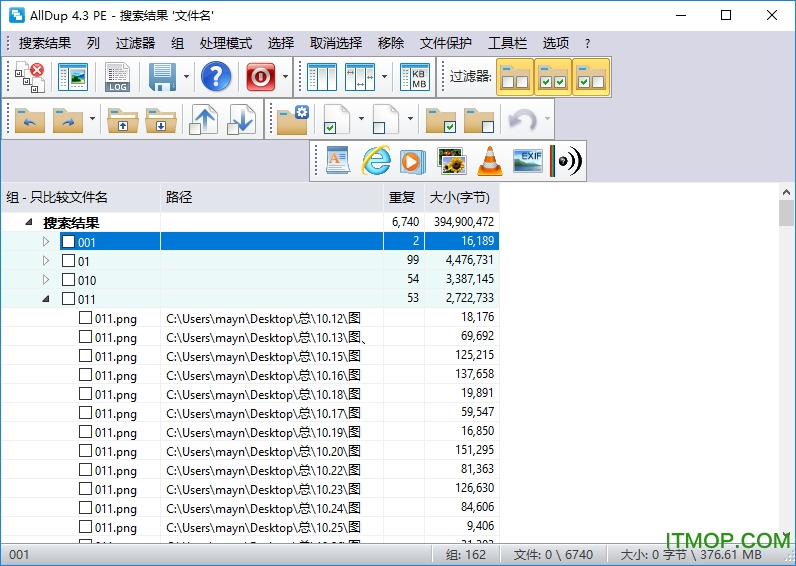Collapse the expanded group 011
Image resolution: width=796 pixels, height=566 pixels.
pos(45,299)
